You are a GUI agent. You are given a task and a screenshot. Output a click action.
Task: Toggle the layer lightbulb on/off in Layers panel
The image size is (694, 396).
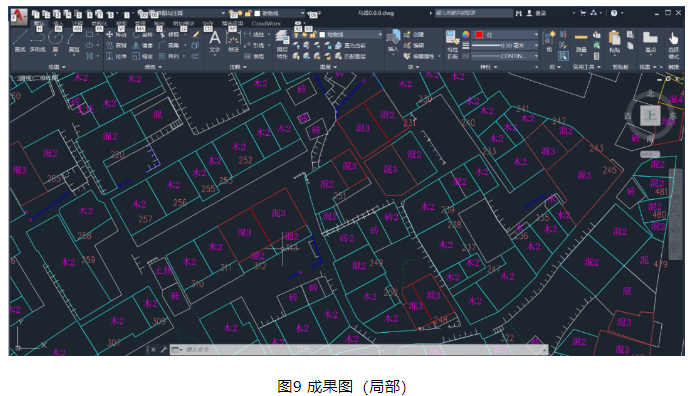297,35
